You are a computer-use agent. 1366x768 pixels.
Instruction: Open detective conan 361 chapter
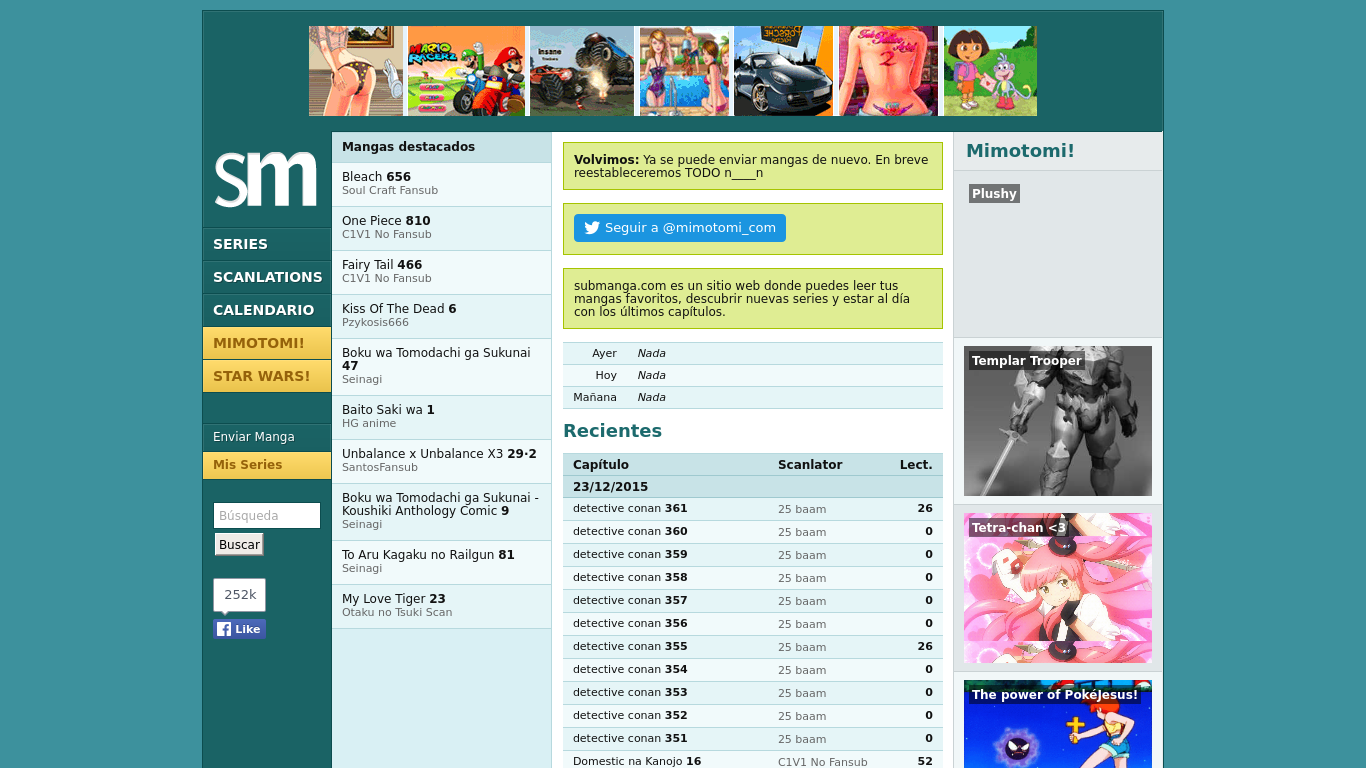tap(630, 509)
